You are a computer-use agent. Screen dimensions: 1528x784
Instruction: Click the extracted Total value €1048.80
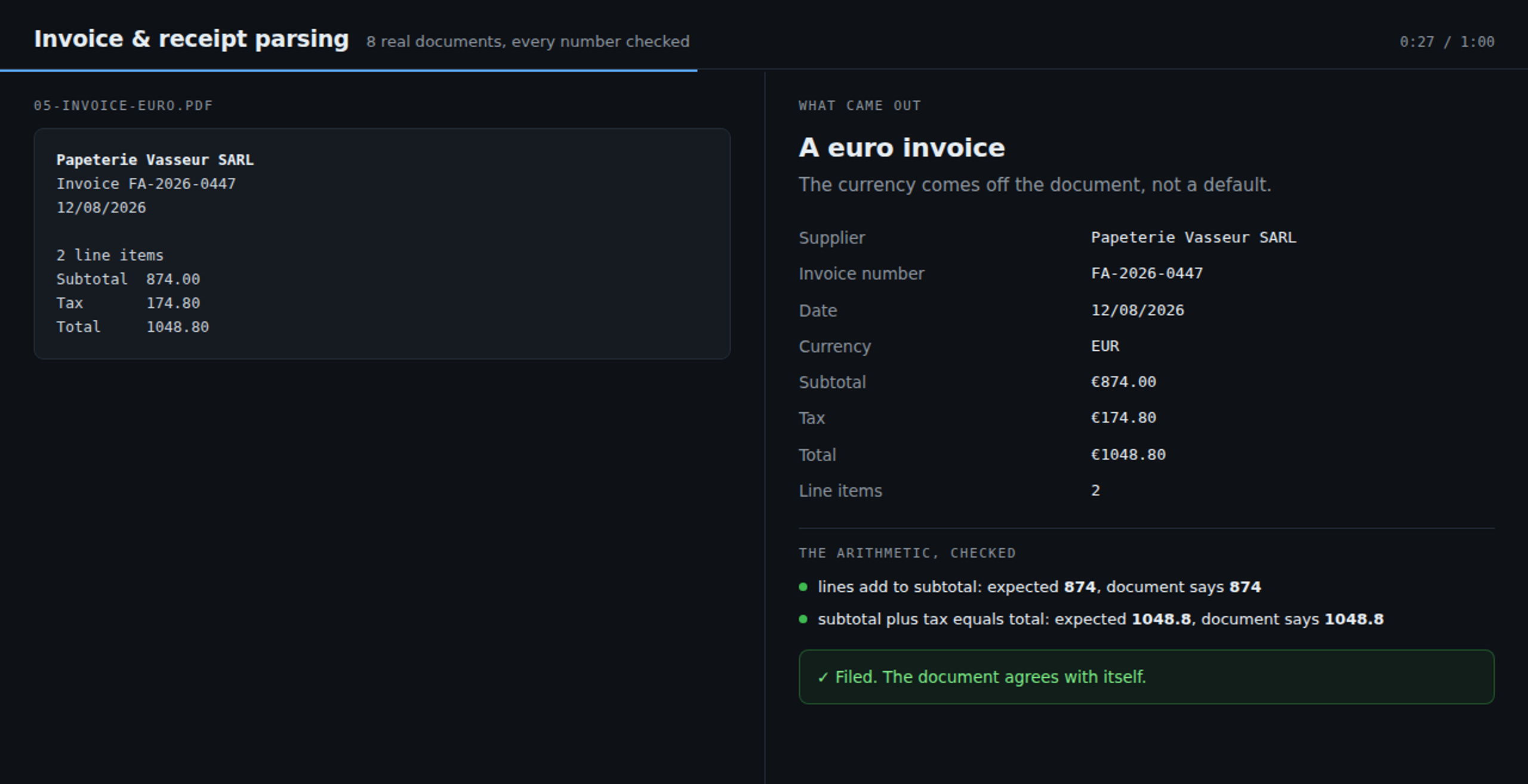pyautogui.click(x=1128, y=455)
